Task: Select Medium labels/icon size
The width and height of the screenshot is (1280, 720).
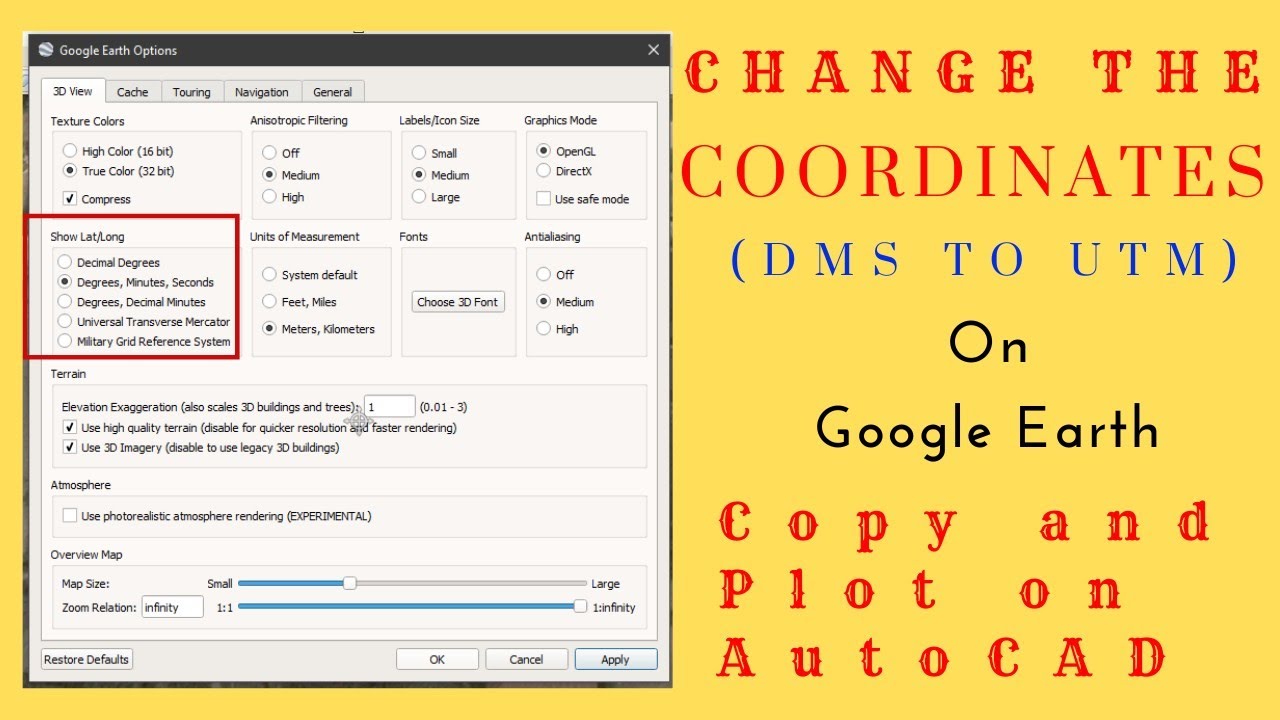Action: pyautogui.click(x=419, y=175)
